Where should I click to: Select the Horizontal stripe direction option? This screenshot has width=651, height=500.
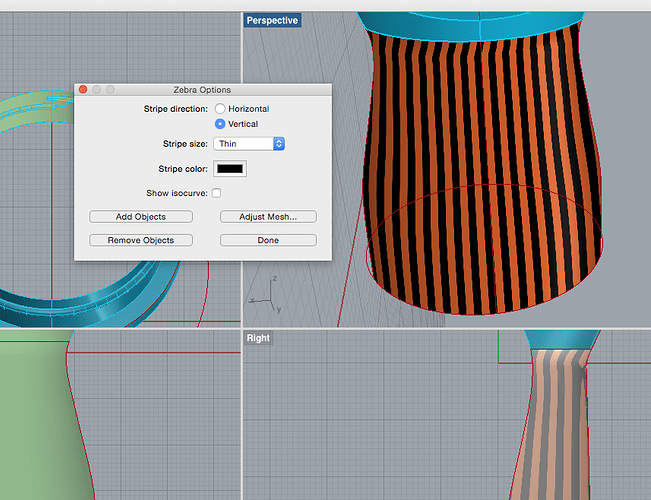click(220, 108)
